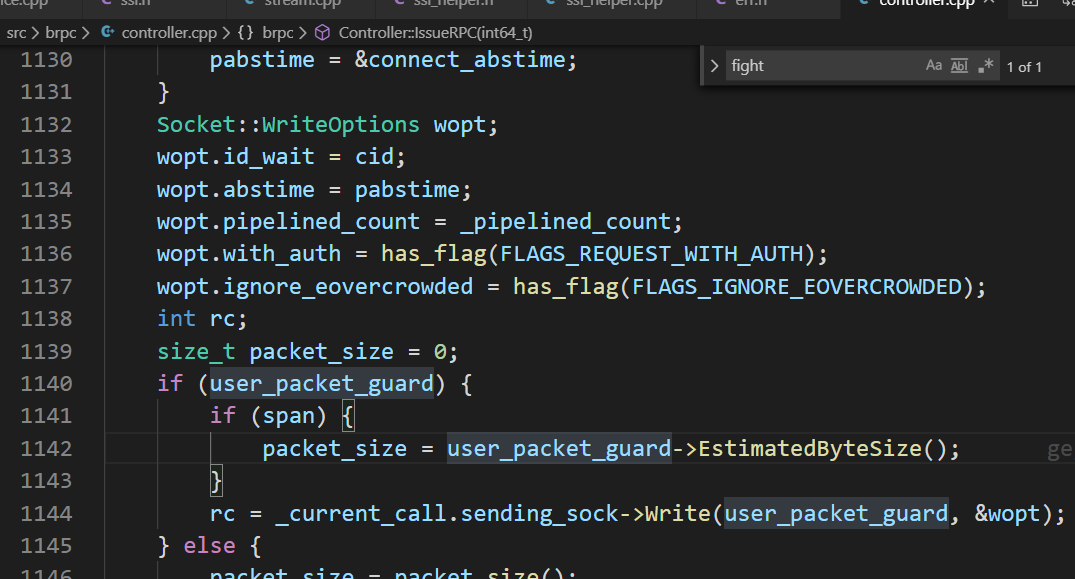The width and height of the screenshot is (1075, 579).
Task: Click "EstimatedByteSize()" on line 1142
Action: [x=823, y=449]
